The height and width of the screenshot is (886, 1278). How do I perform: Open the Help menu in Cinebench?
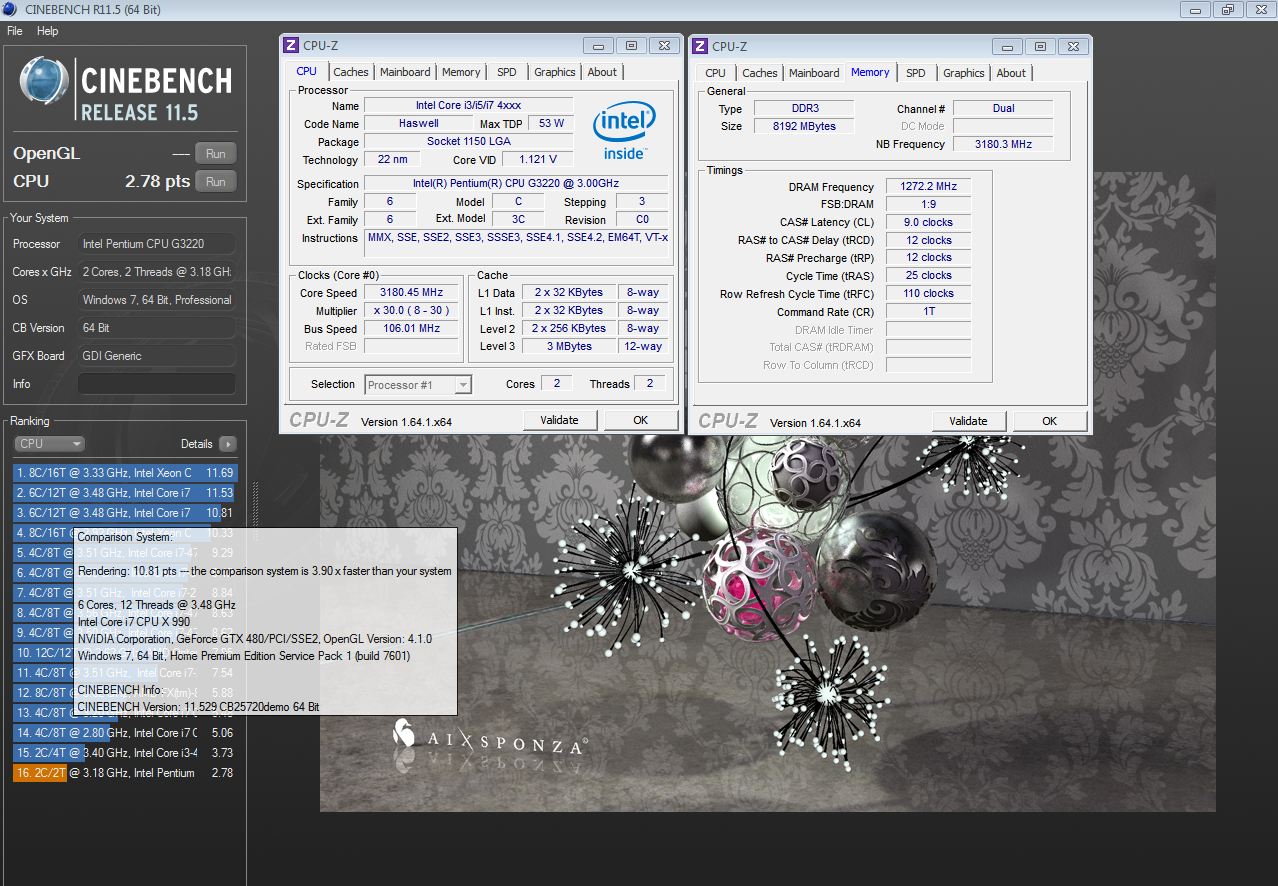pos(48,31)
